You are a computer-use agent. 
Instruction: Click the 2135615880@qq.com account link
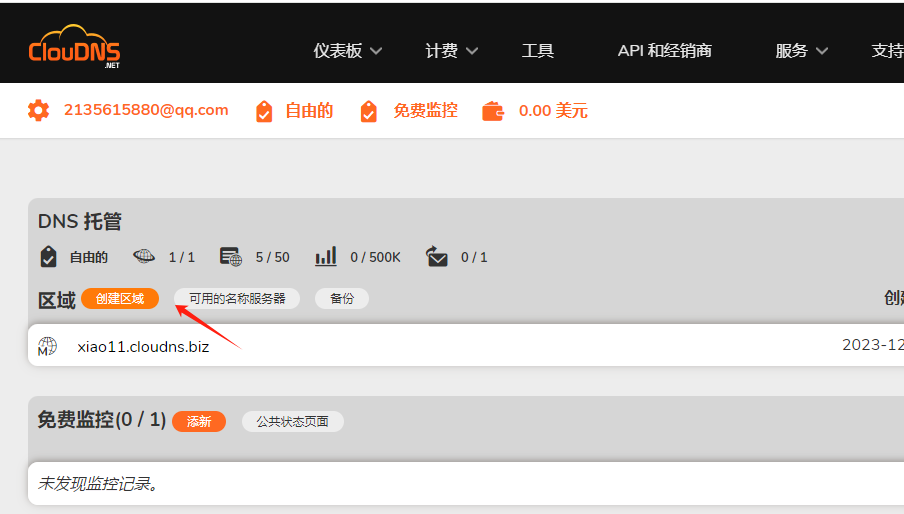pos(146,110)
